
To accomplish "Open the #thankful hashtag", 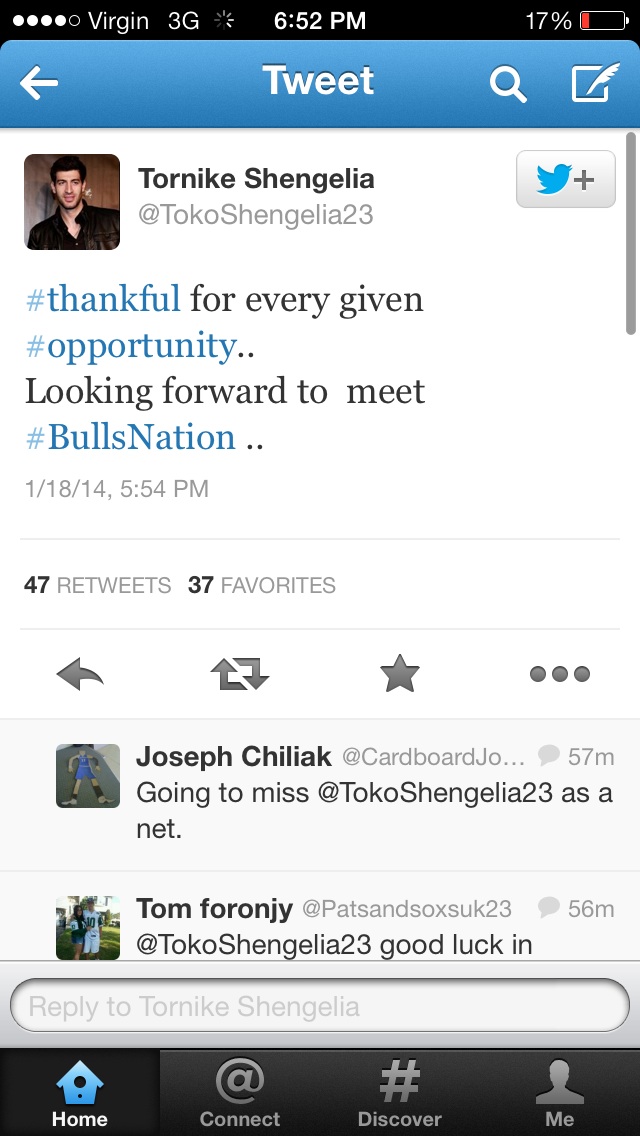I will coord(103,299).
